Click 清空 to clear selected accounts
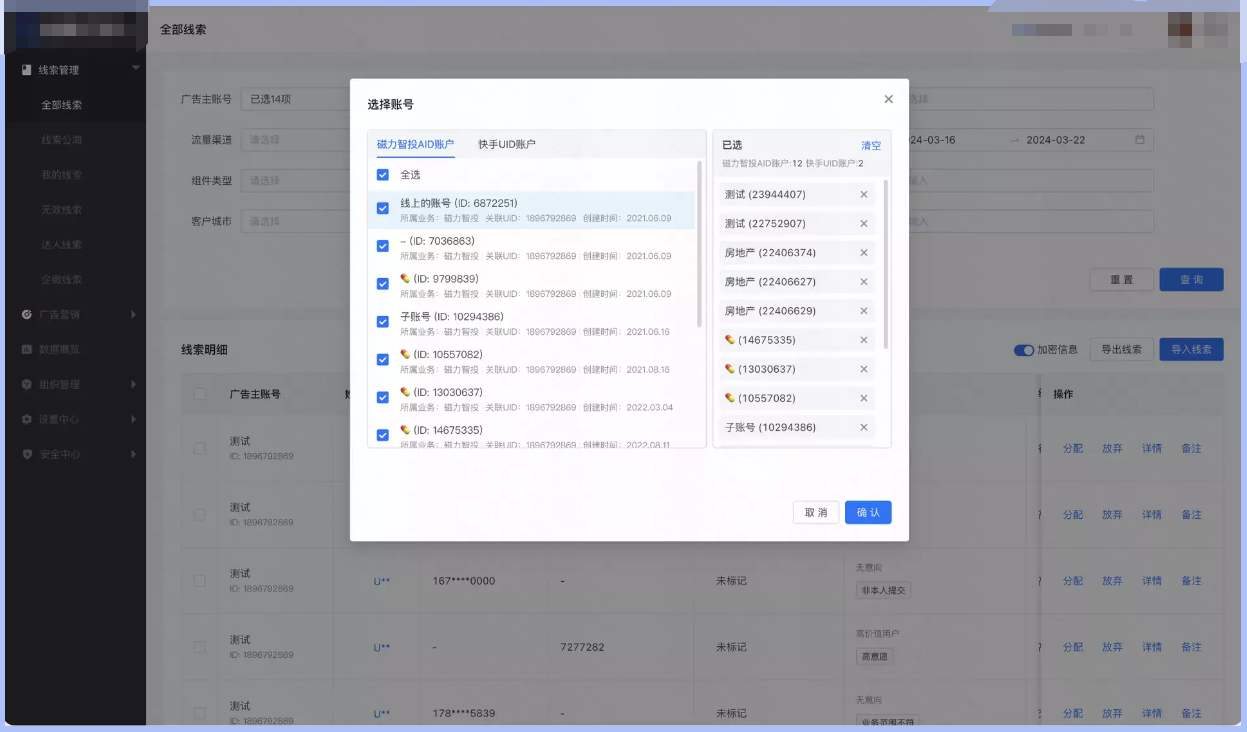Viewport: 1247px width, 732px height. (871, 146)
